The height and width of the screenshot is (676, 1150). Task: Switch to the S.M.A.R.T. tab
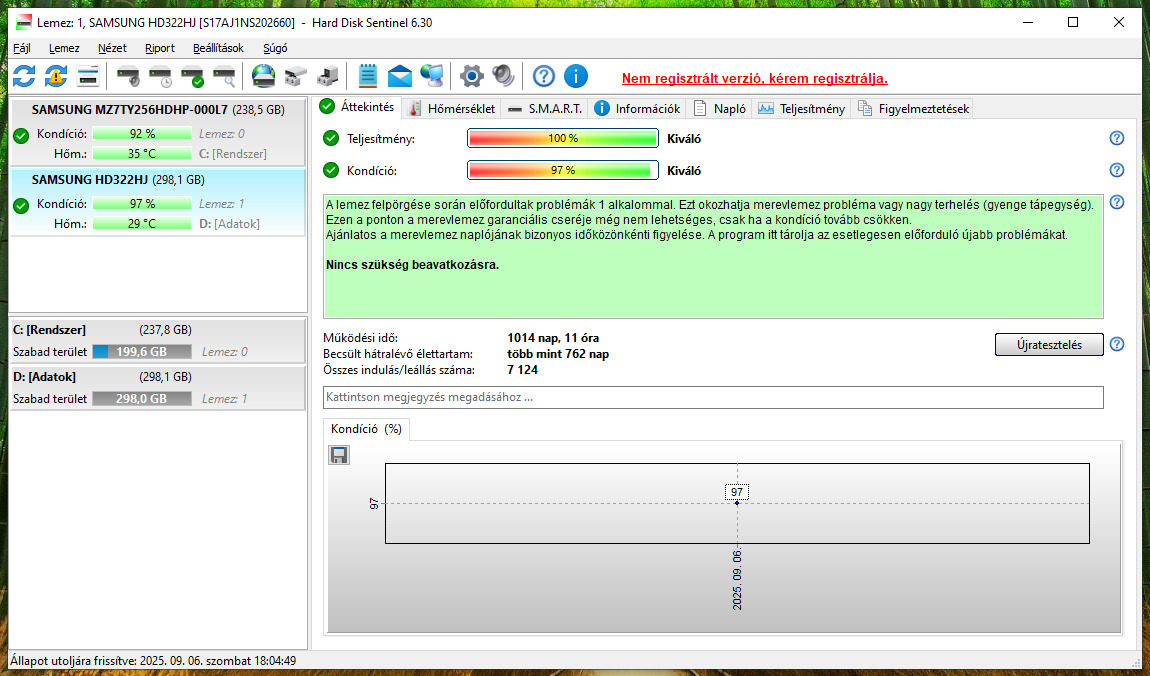coord(545,109)
